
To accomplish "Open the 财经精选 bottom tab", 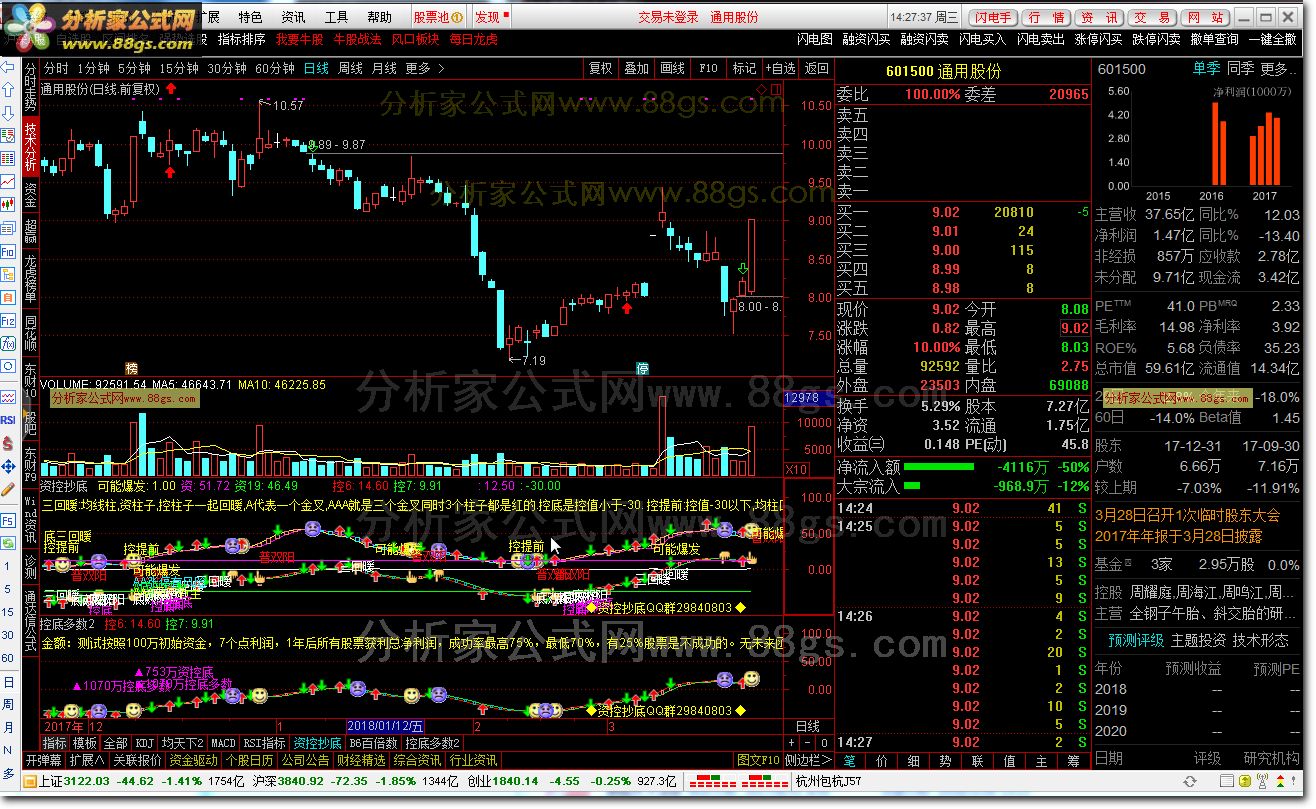I will (x=362, y=760).
